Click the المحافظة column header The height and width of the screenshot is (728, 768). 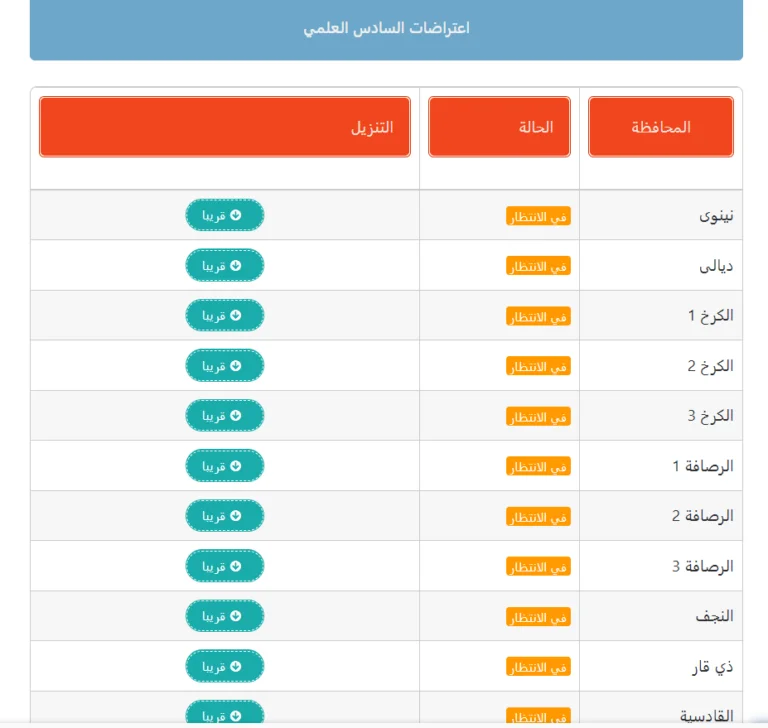pyautogui.click(x=661, y=127)
